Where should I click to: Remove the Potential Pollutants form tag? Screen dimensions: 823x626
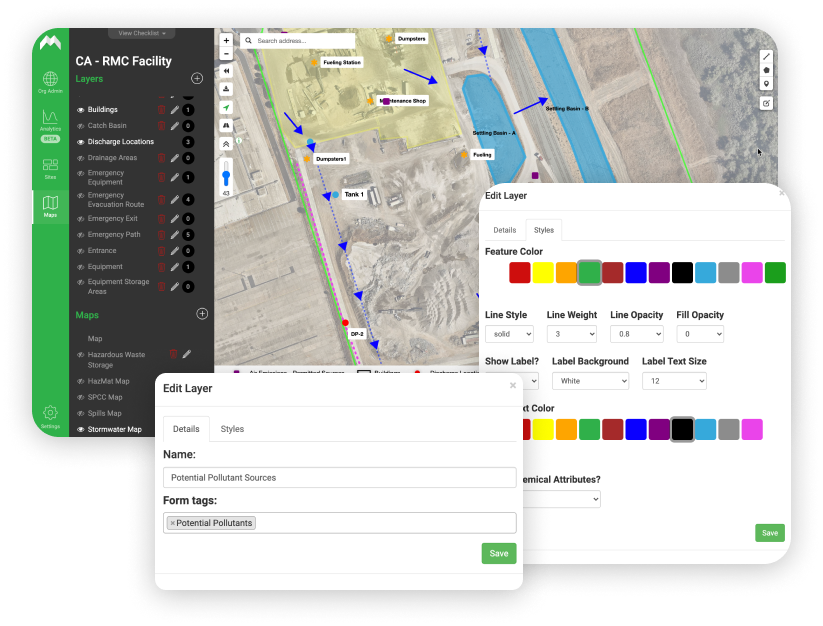click(x=173, y=523)
